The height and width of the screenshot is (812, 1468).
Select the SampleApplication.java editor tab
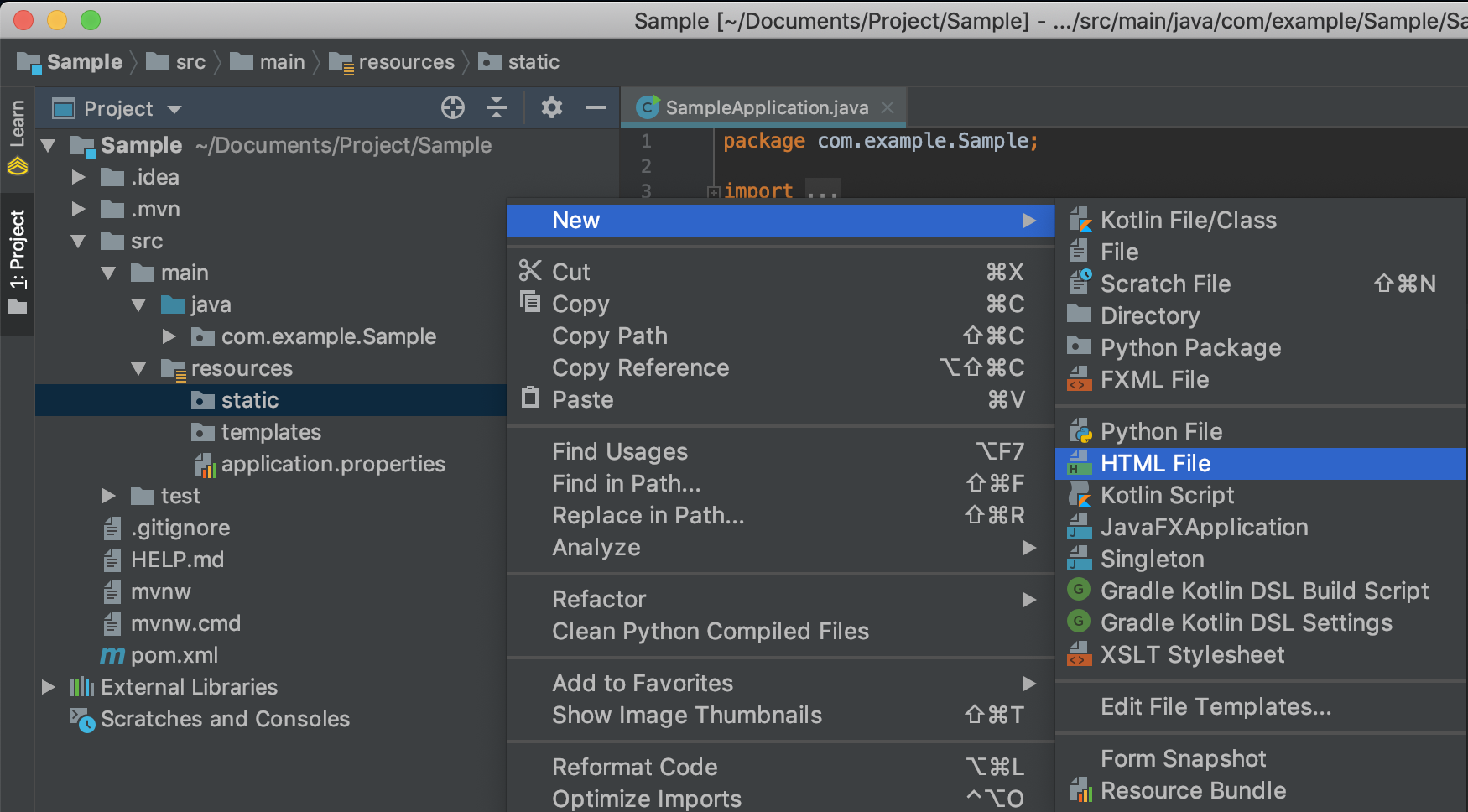point(765,107)
